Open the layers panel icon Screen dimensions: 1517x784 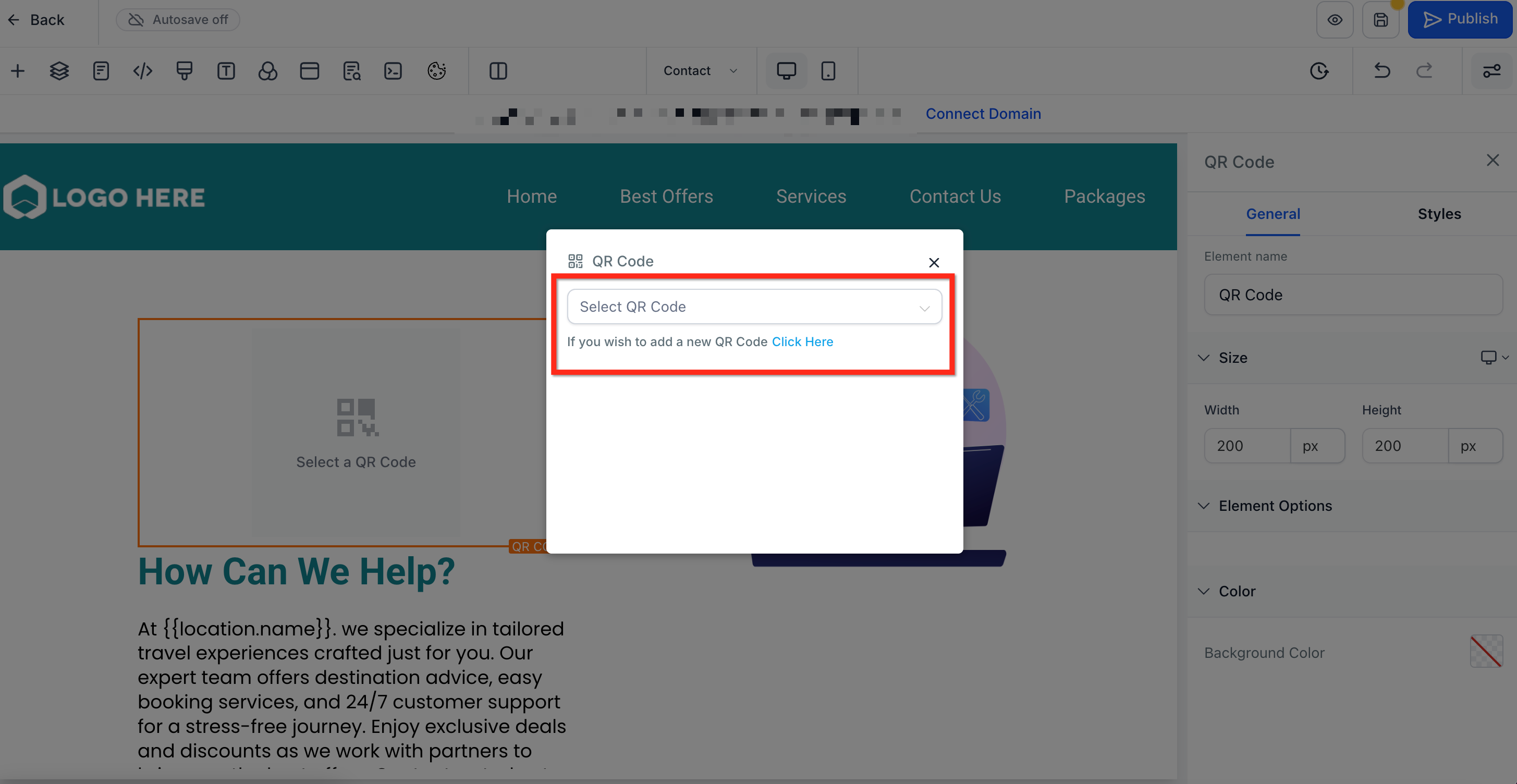coord(59,71)
